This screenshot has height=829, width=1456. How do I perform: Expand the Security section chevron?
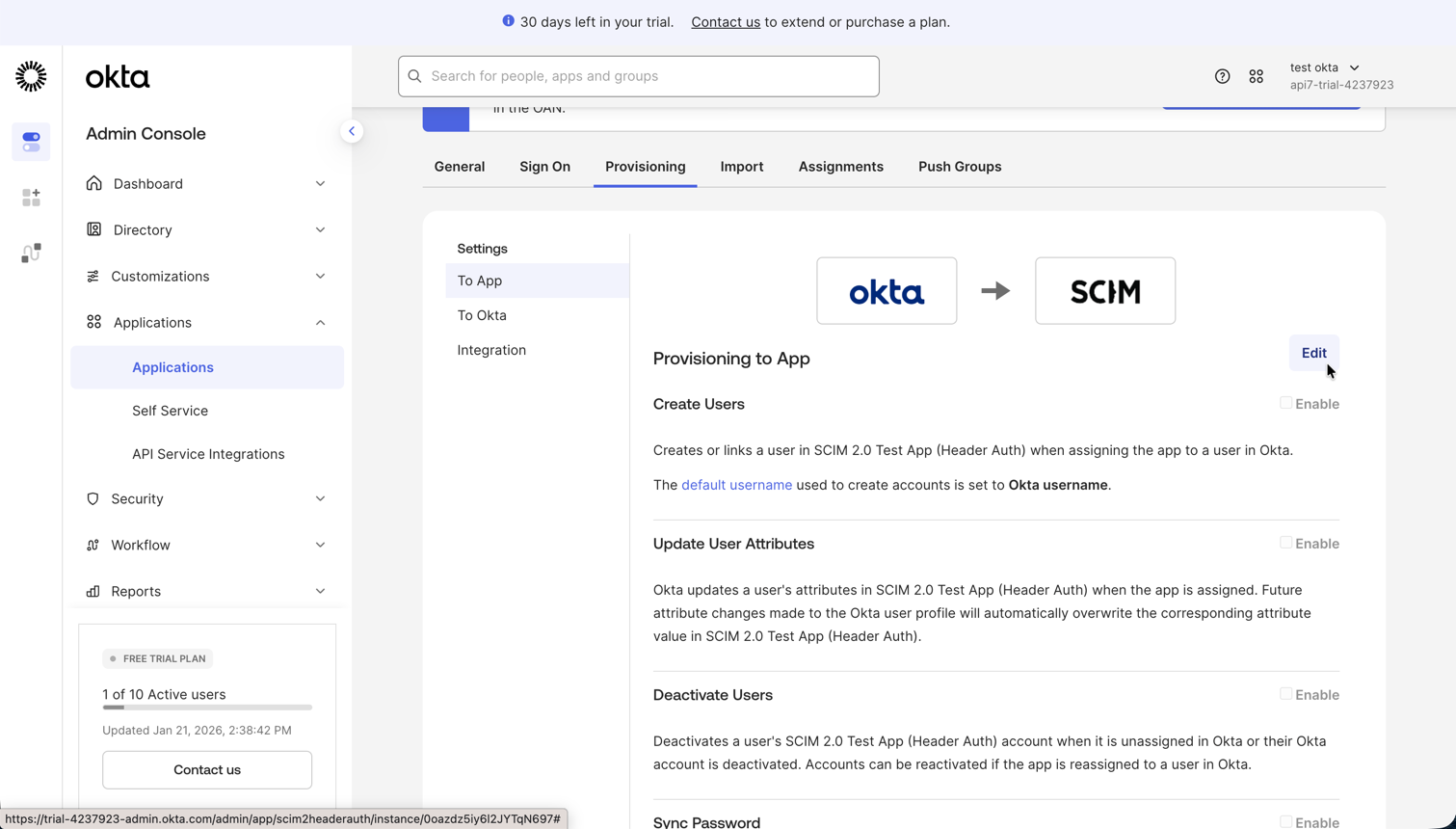pos(320,499)
